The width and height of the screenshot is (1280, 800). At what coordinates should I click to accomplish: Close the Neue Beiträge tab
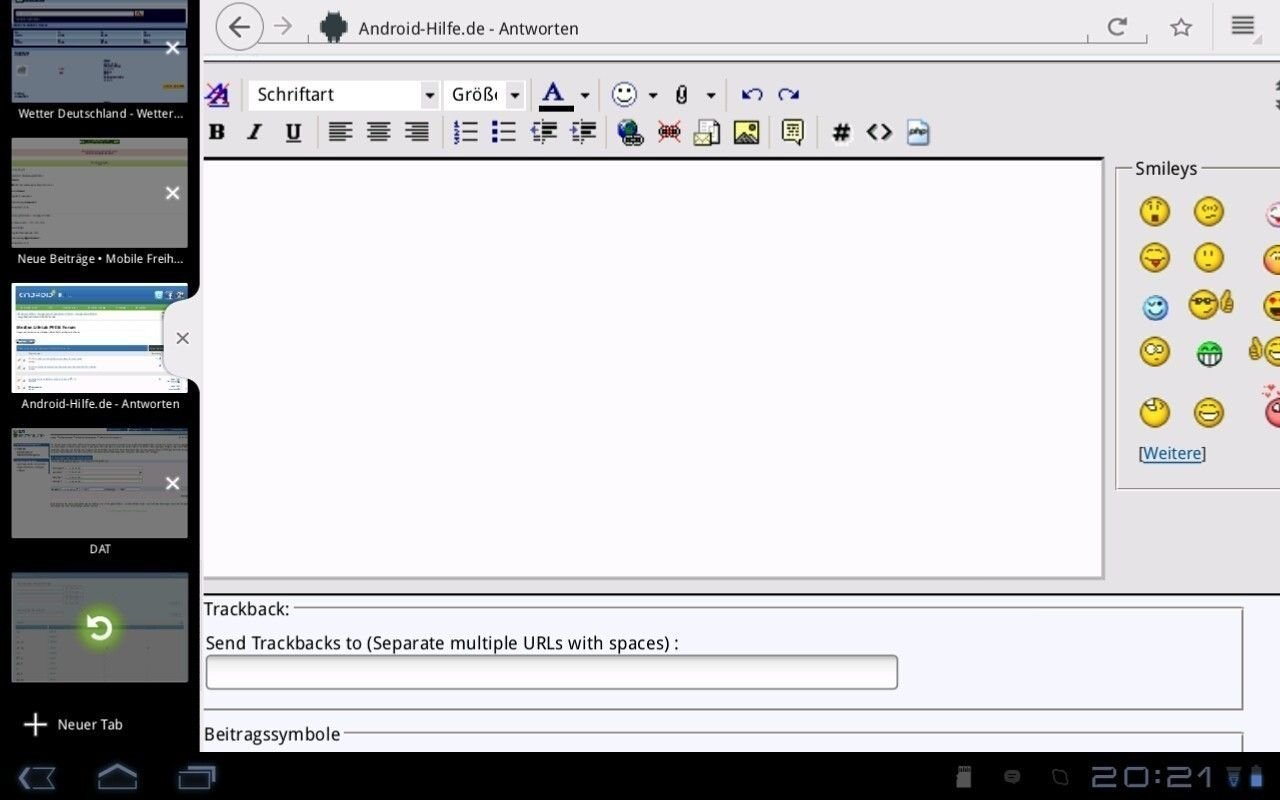tap(173, 193)
